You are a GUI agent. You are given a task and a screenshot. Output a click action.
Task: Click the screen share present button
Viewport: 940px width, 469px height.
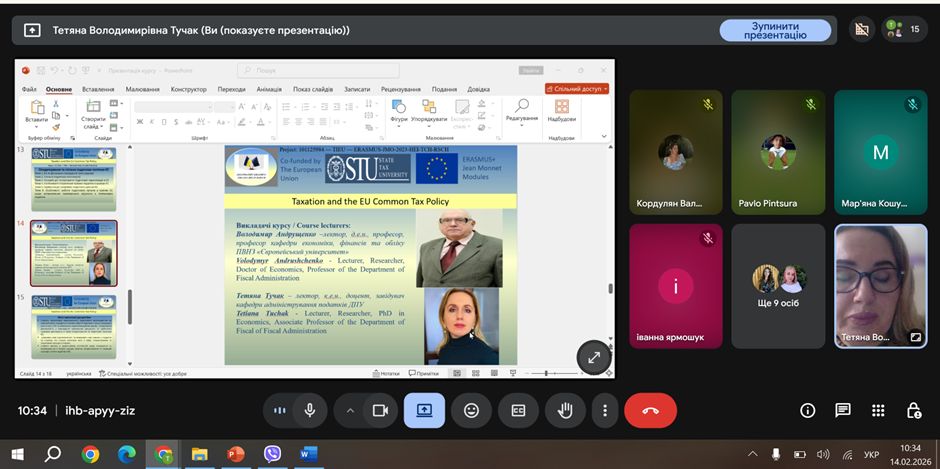click(424, 410)
